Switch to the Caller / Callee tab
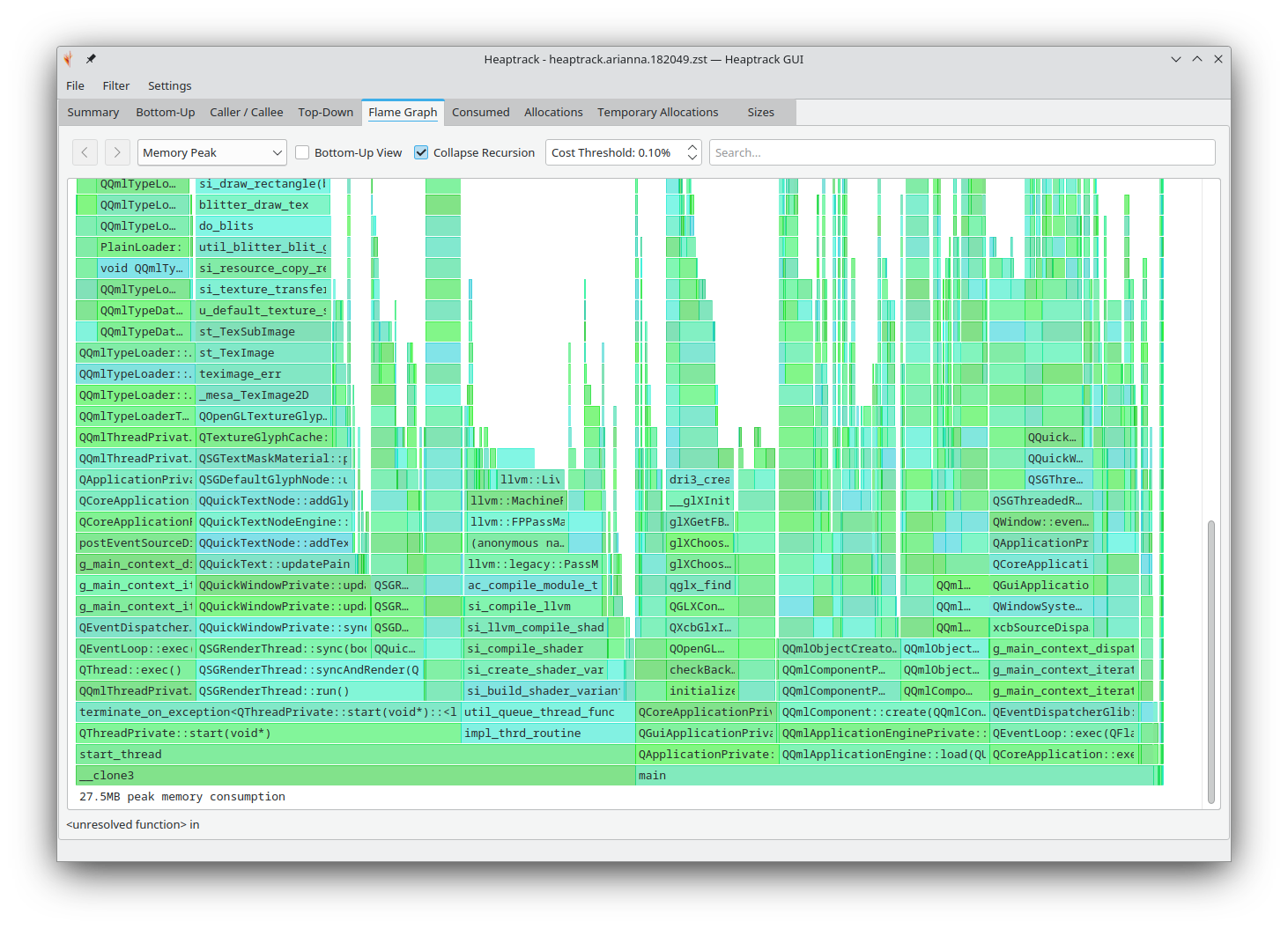Image resolution: width=1288 pixels, height=929 pixels. (x=246, y=112)
